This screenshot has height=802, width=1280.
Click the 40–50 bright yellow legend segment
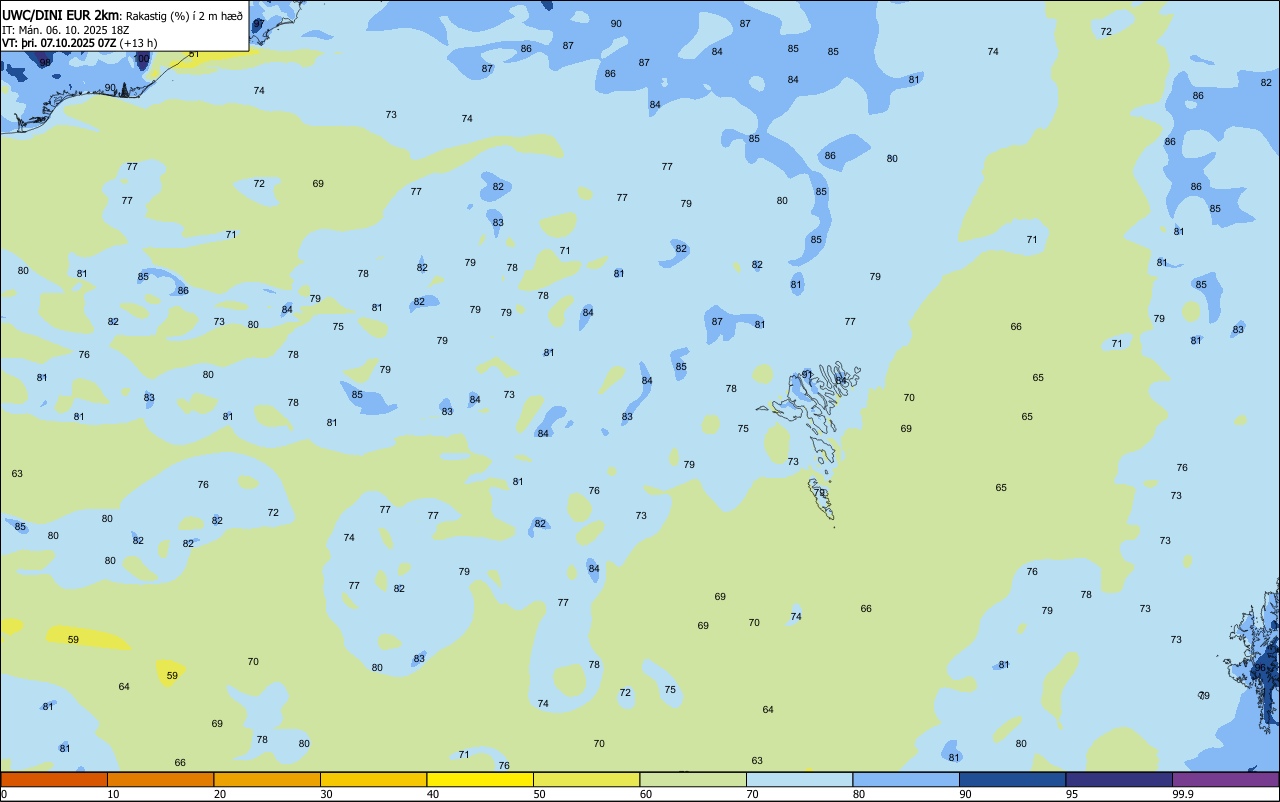pyautogui.click(x=480, y=779)
